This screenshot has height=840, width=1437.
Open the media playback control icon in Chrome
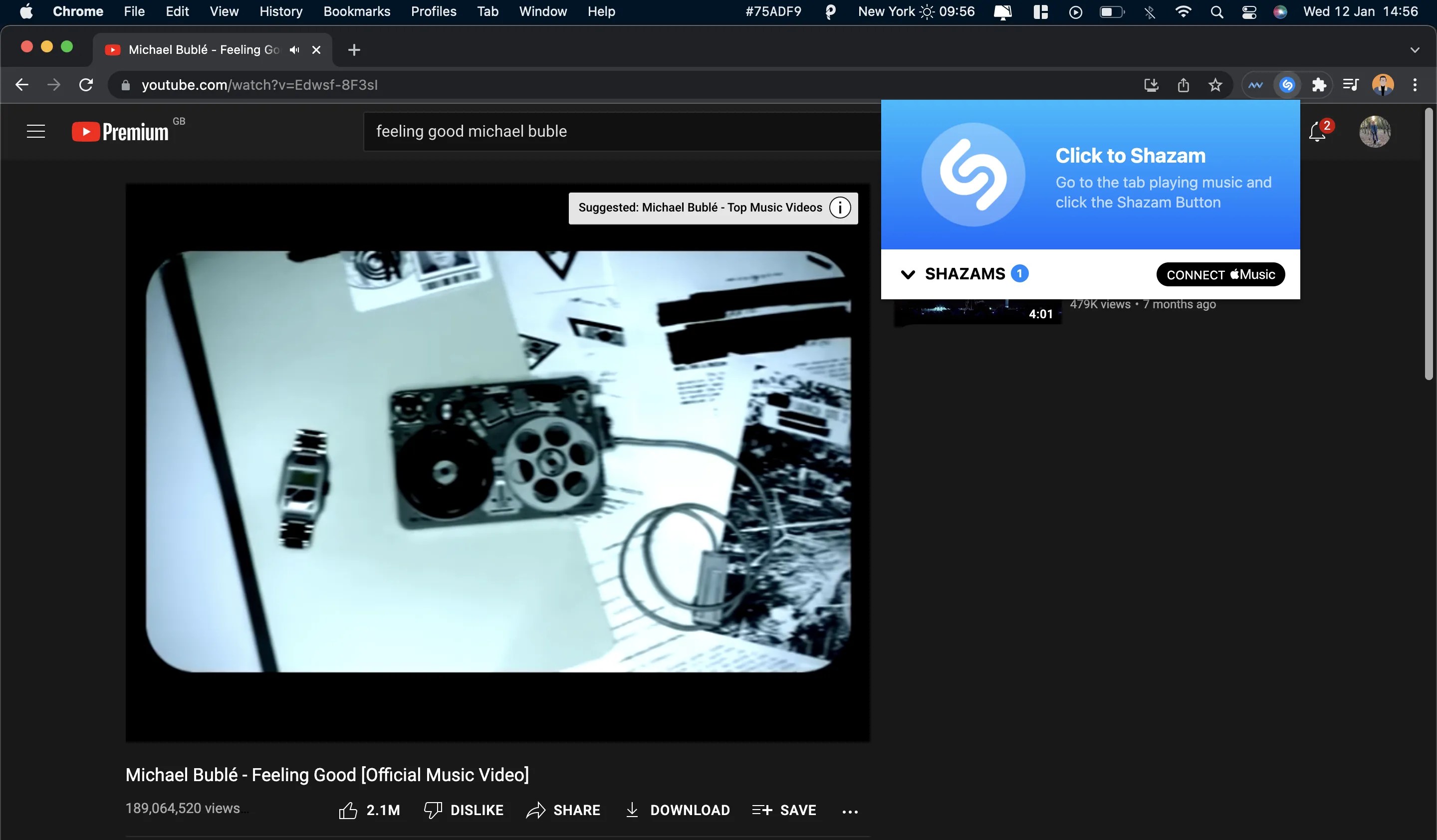tap(1351, 84)
